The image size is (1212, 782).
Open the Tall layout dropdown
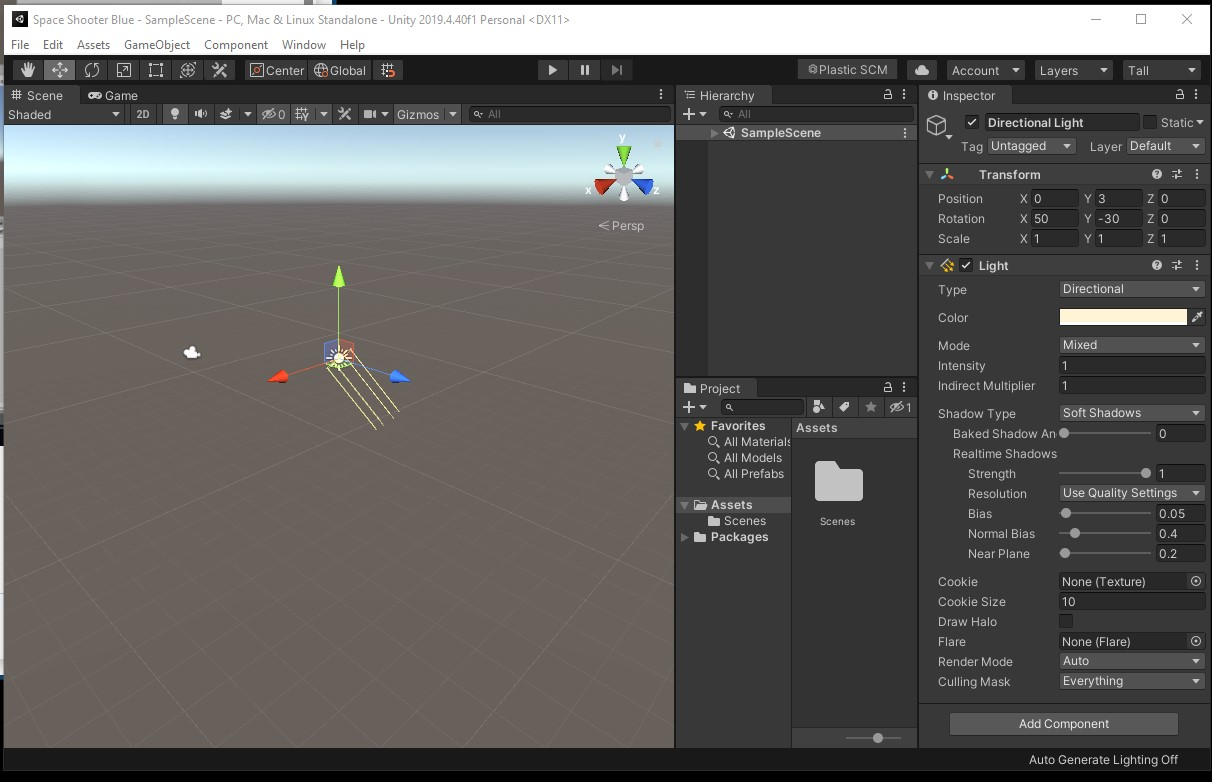click(1161, 70)
